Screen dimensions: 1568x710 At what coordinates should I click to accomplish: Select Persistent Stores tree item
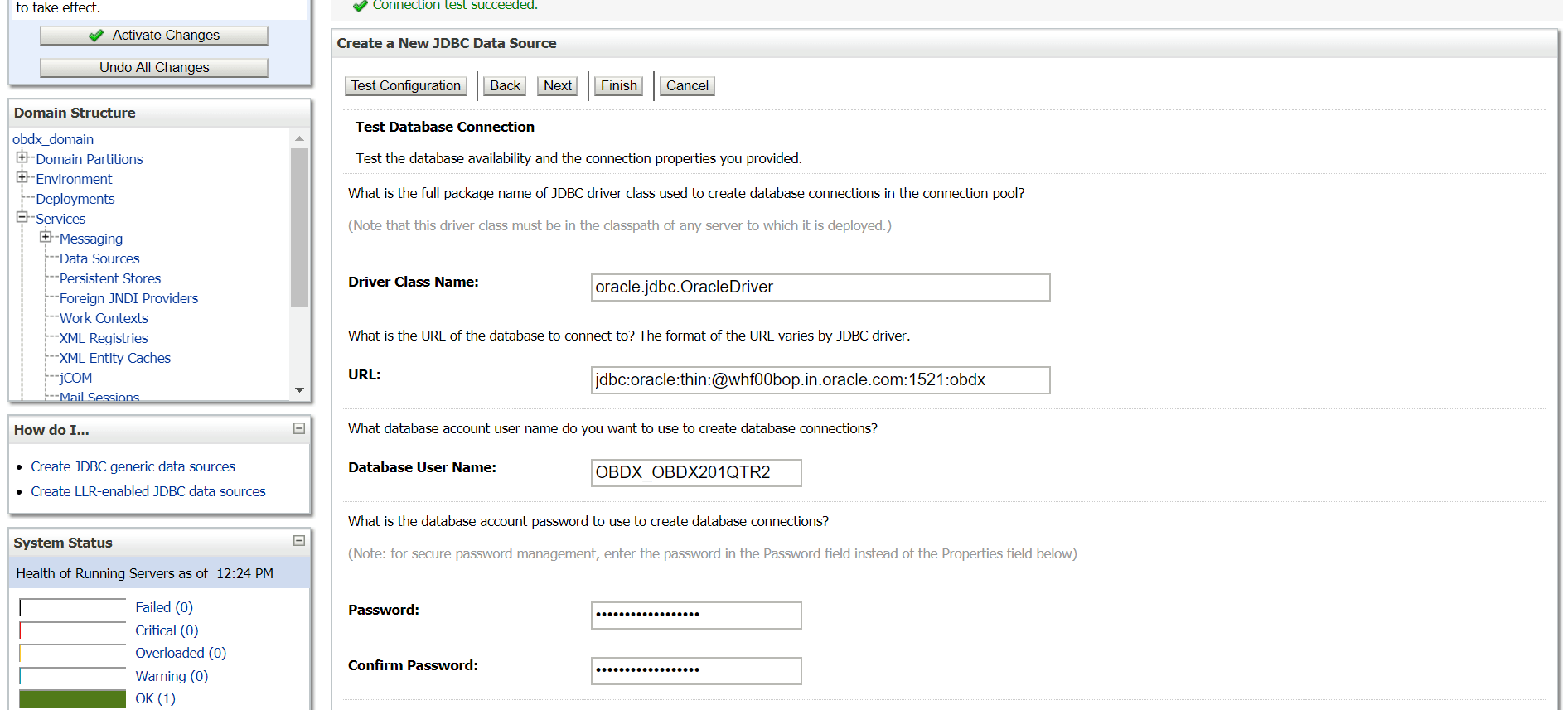[x=110, y=278]
